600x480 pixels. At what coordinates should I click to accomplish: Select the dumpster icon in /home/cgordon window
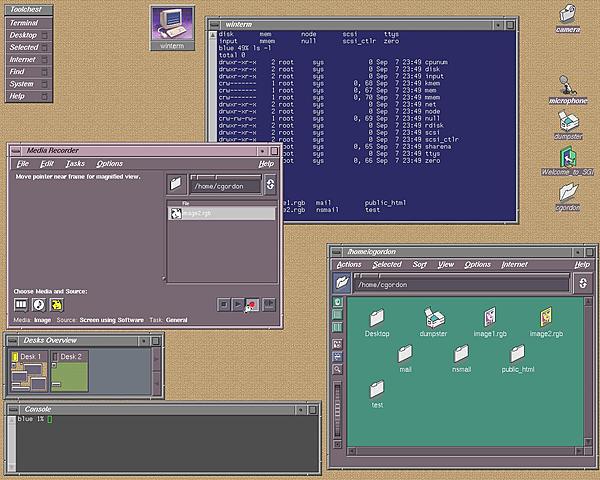coord(433,322)
